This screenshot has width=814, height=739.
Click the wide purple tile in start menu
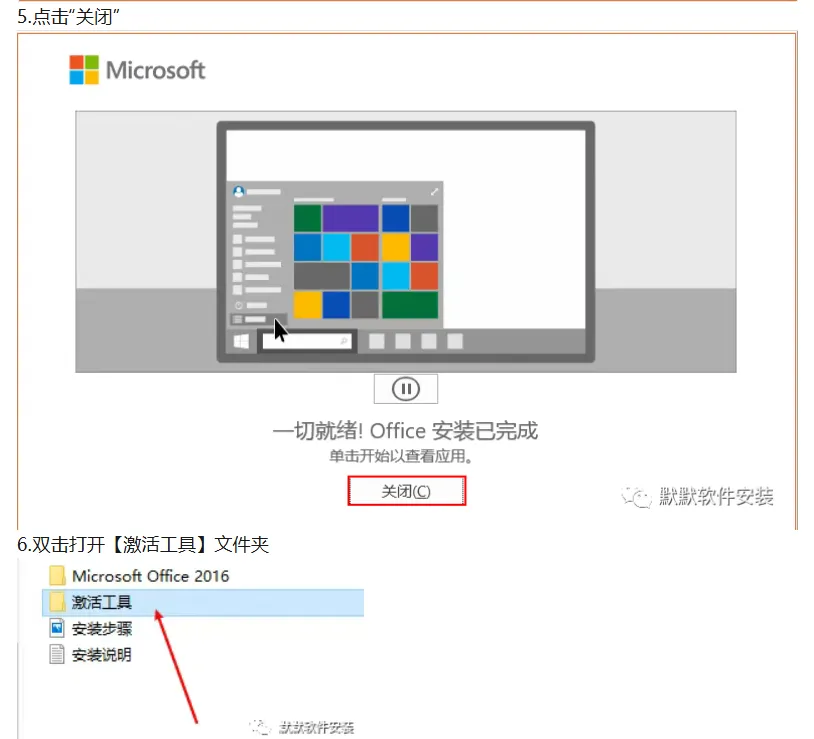350,218
